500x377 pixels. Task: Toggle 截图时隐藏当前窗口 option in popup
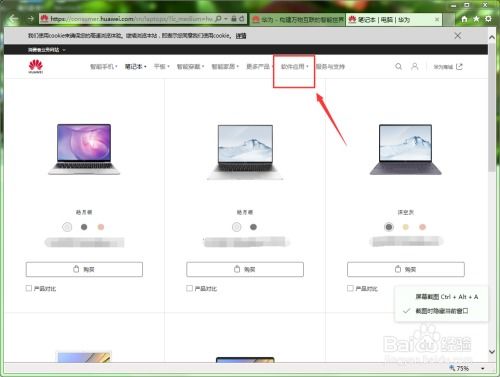coord(441,311)
